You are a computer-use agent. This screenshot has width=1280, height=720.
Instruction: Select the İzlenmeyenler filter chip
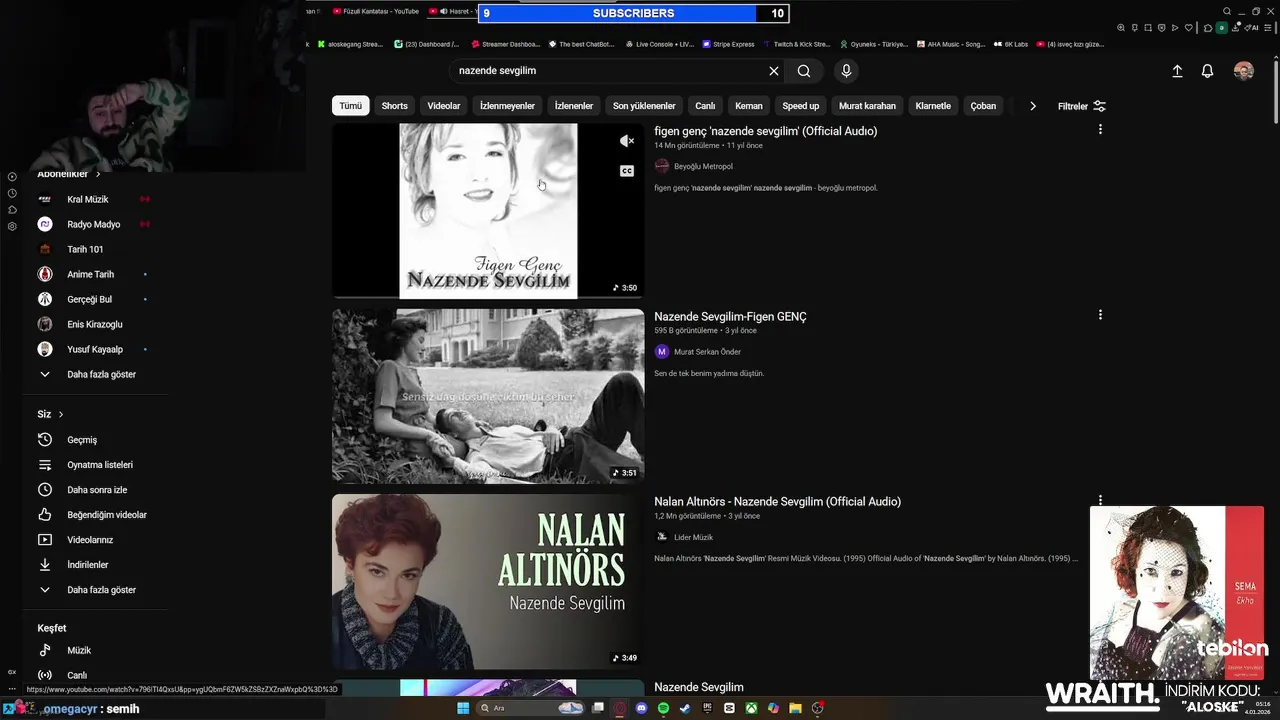(507, 106)
